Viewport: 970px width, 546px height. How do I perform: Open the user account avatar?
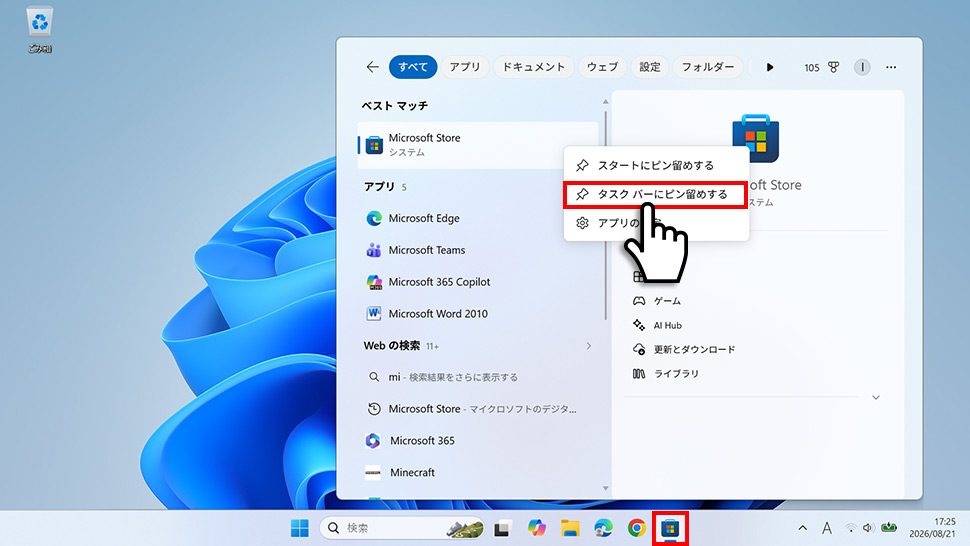tap(862, 67)
